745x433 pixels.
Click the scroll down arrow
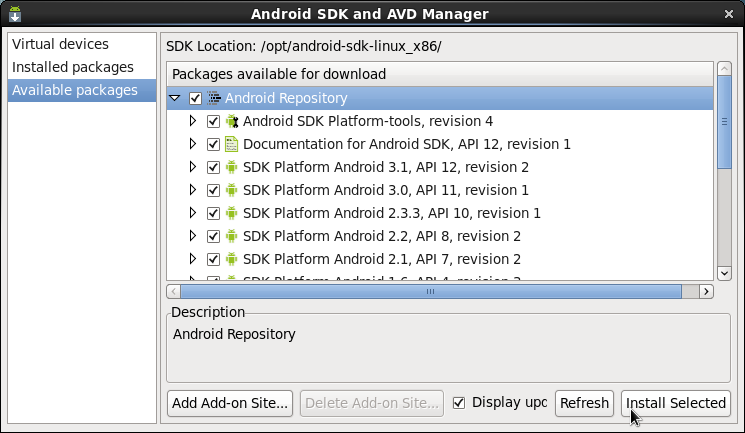click(725, 273)
